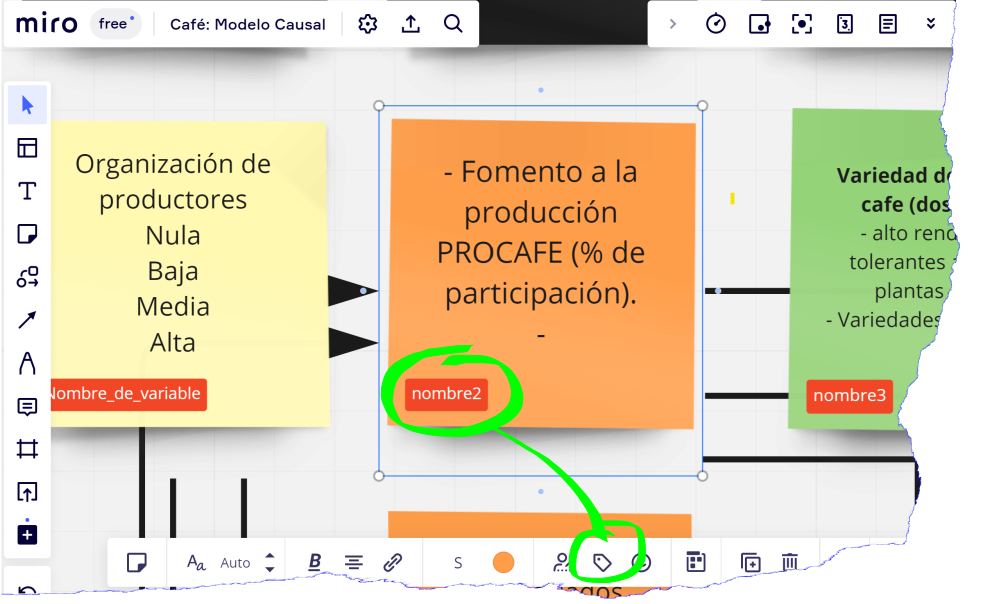Screen dimensions: 981x604
Task: Select the Templates tool in left sidebar
Action: pos(27,149)
